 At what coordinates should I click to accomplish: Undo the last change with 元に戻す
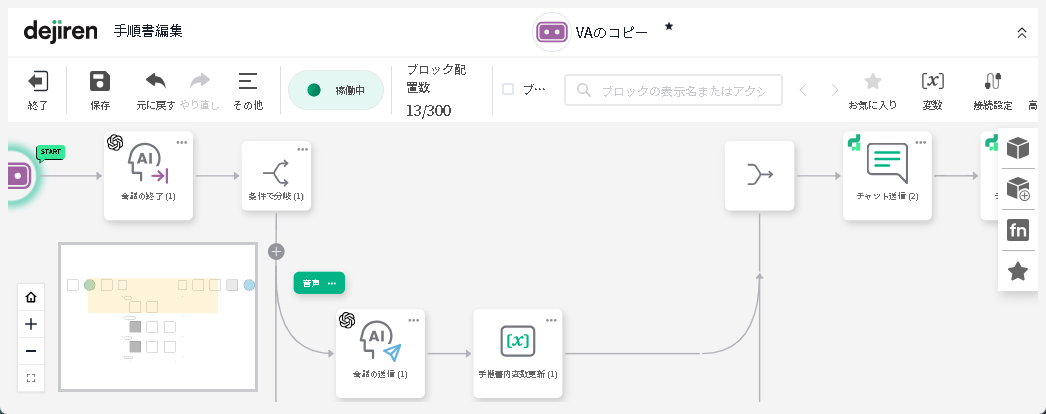click(x=156, y=82)
